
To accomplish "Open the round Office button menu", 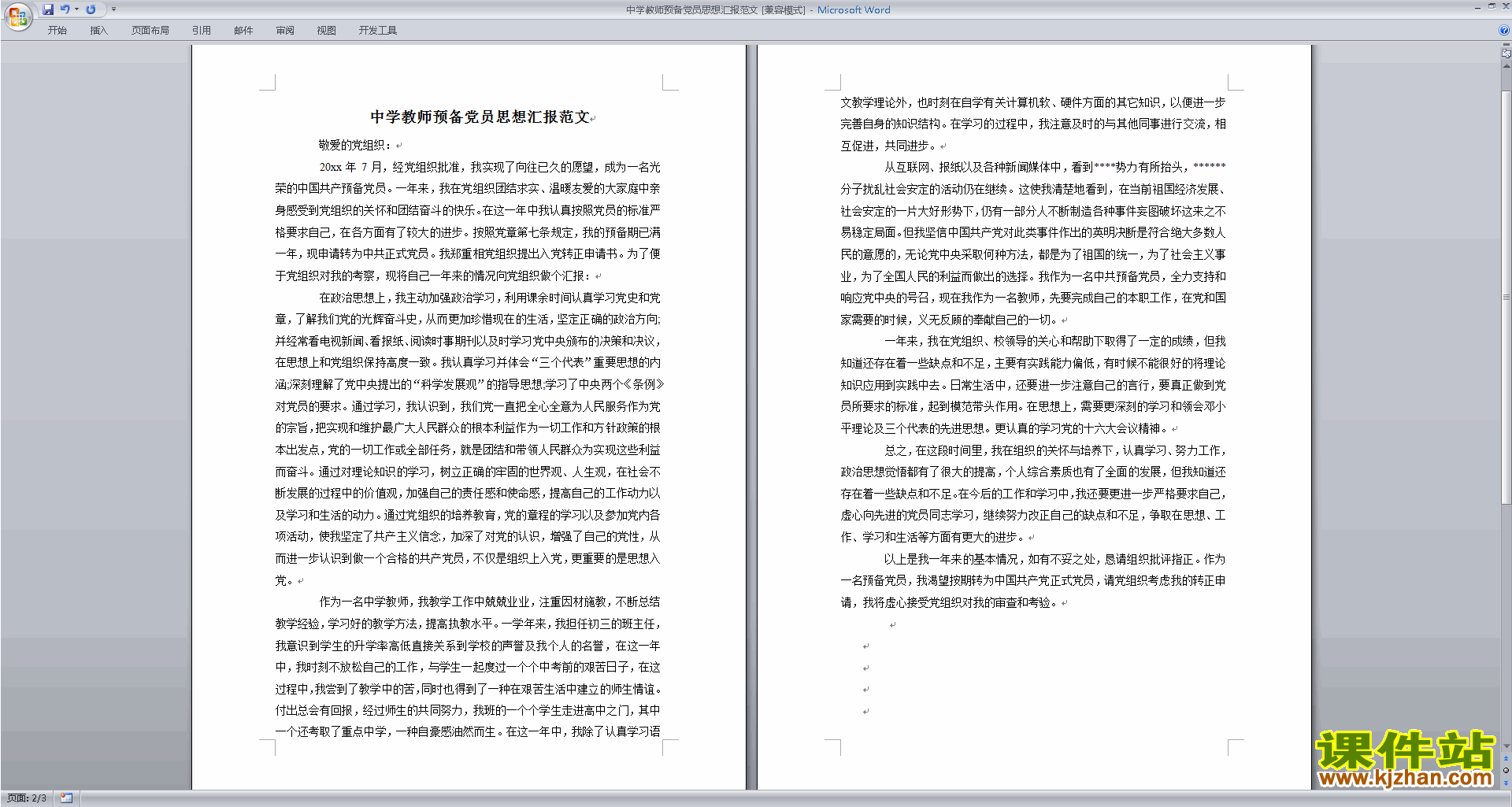I will (17, 17).
